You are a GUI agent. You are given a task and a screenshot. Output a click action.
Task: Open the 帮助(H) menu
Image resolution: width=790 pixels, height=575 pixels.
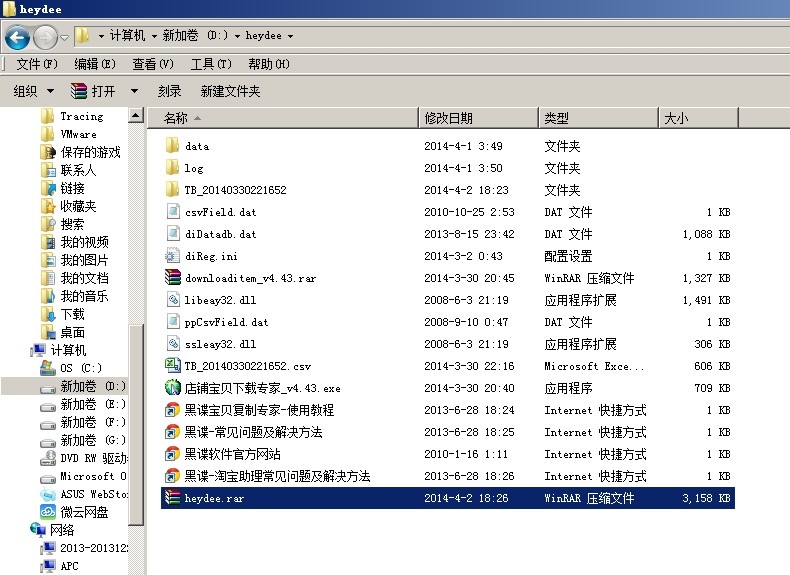[x=269, y=64]
